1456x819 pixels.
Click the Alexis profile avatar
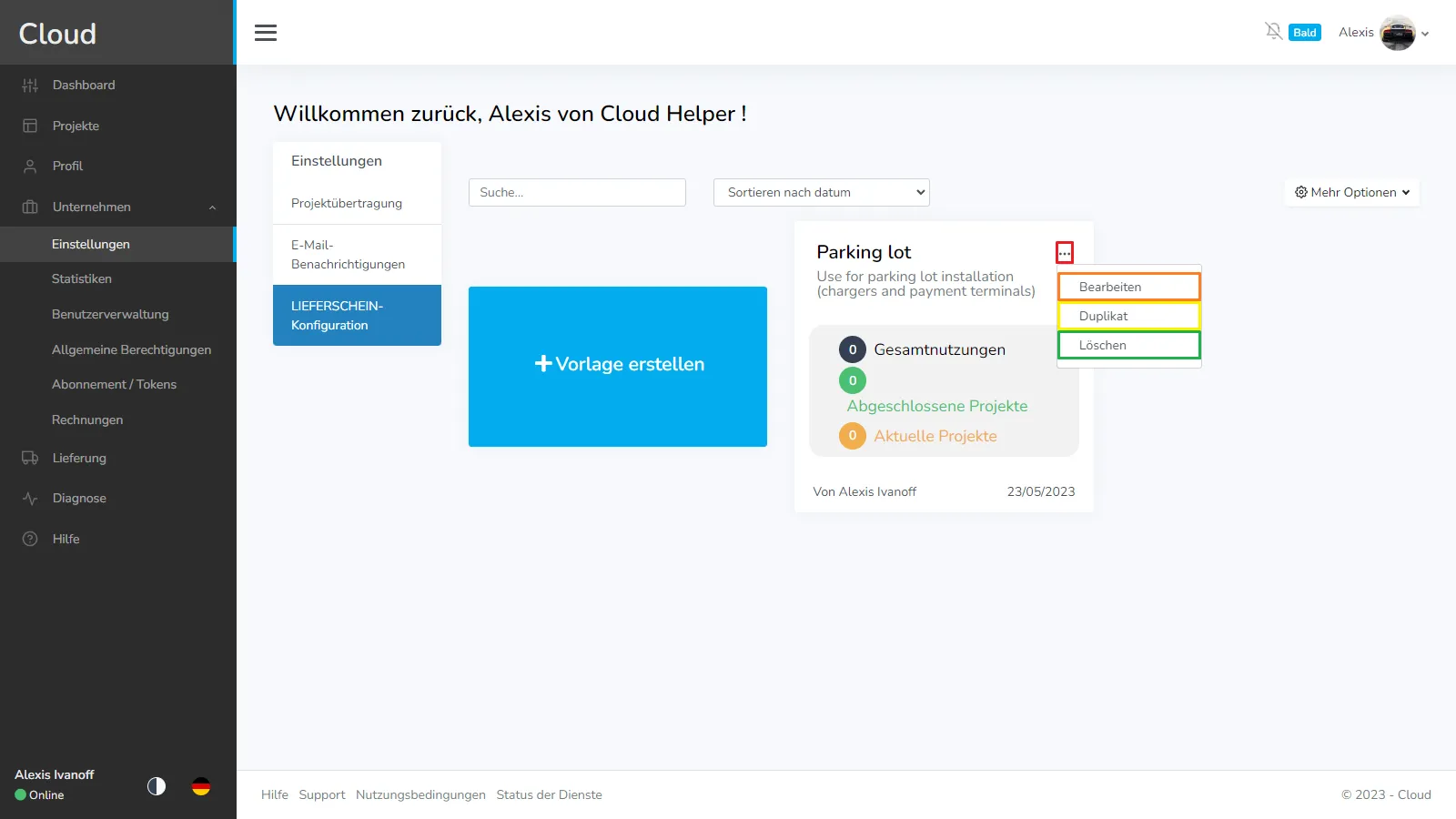pos(1397,33)
